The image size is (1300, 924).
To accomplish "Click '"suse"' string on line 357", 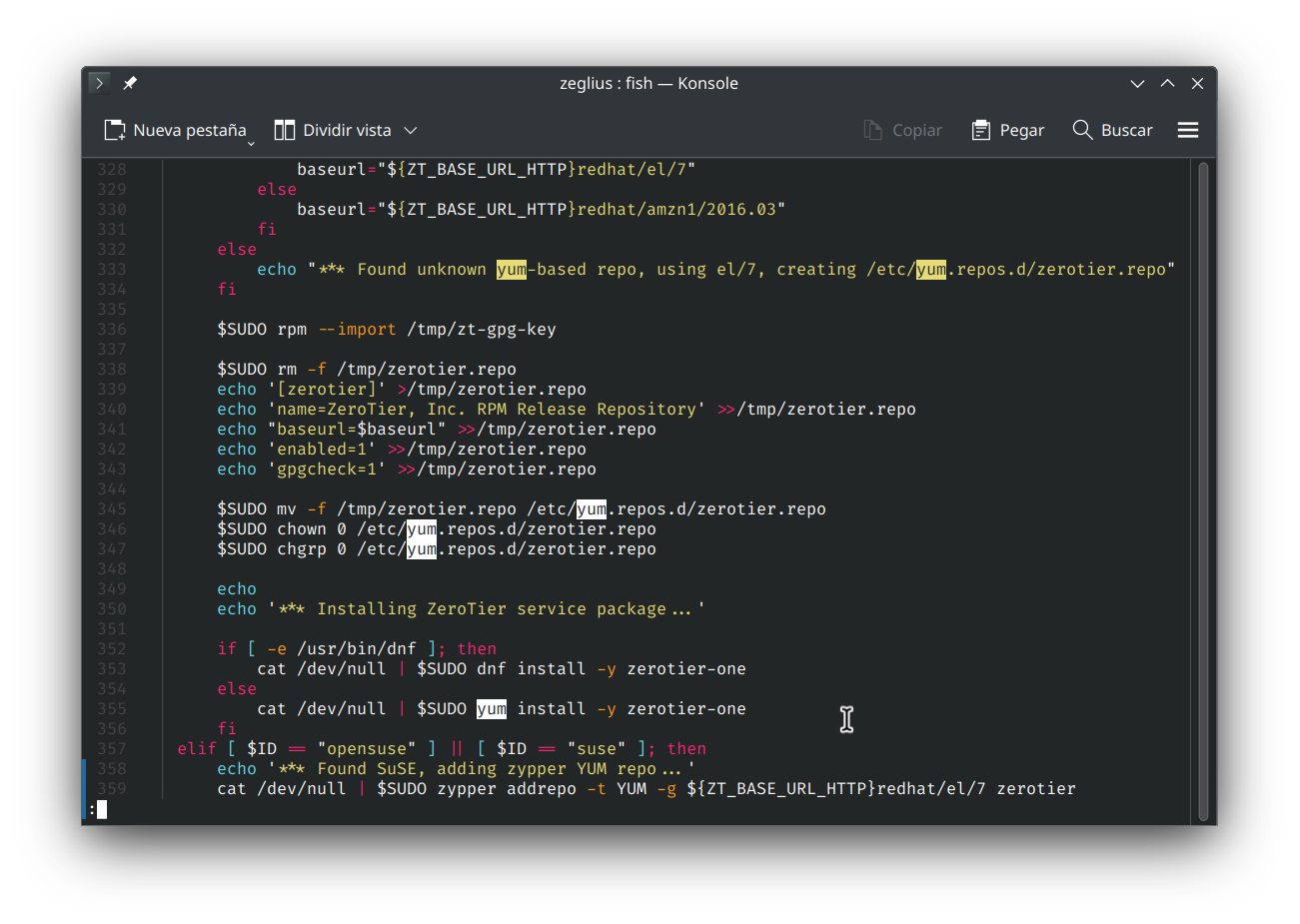I will click(x=597, y=749).
